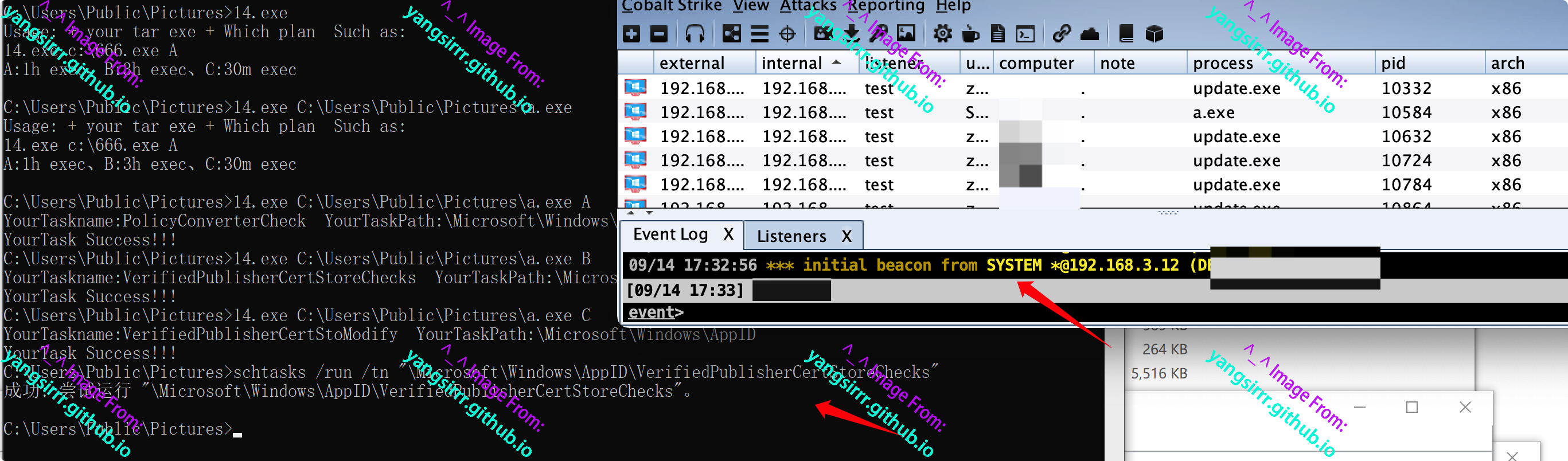Open scripted web delivery terminal icon
Viewport: 1568px width, 461px height.
(x=1025, y=33)
